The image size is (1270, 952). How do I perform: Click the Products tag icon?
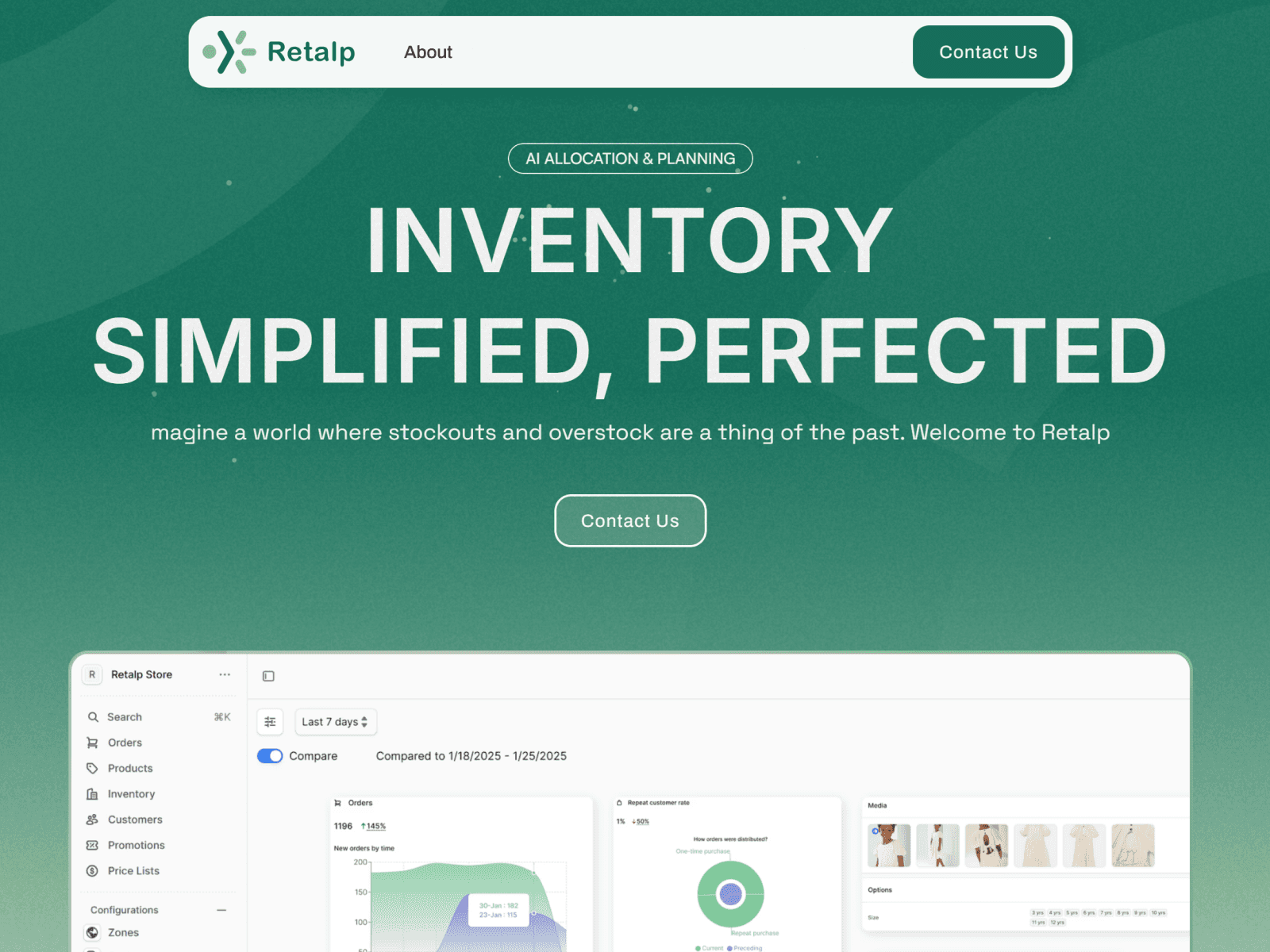[93, 768]
